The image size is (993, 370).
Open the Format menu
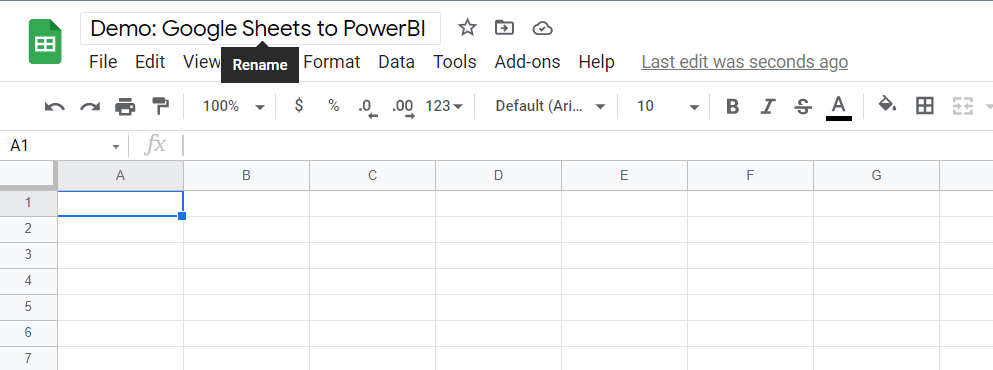(x=332, y=61)
